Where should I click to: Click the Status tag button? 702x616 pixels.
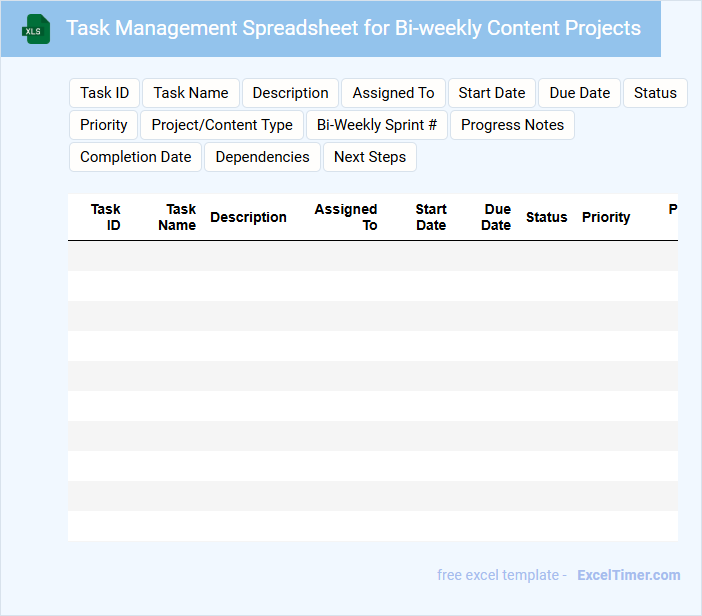coord(655,93)
